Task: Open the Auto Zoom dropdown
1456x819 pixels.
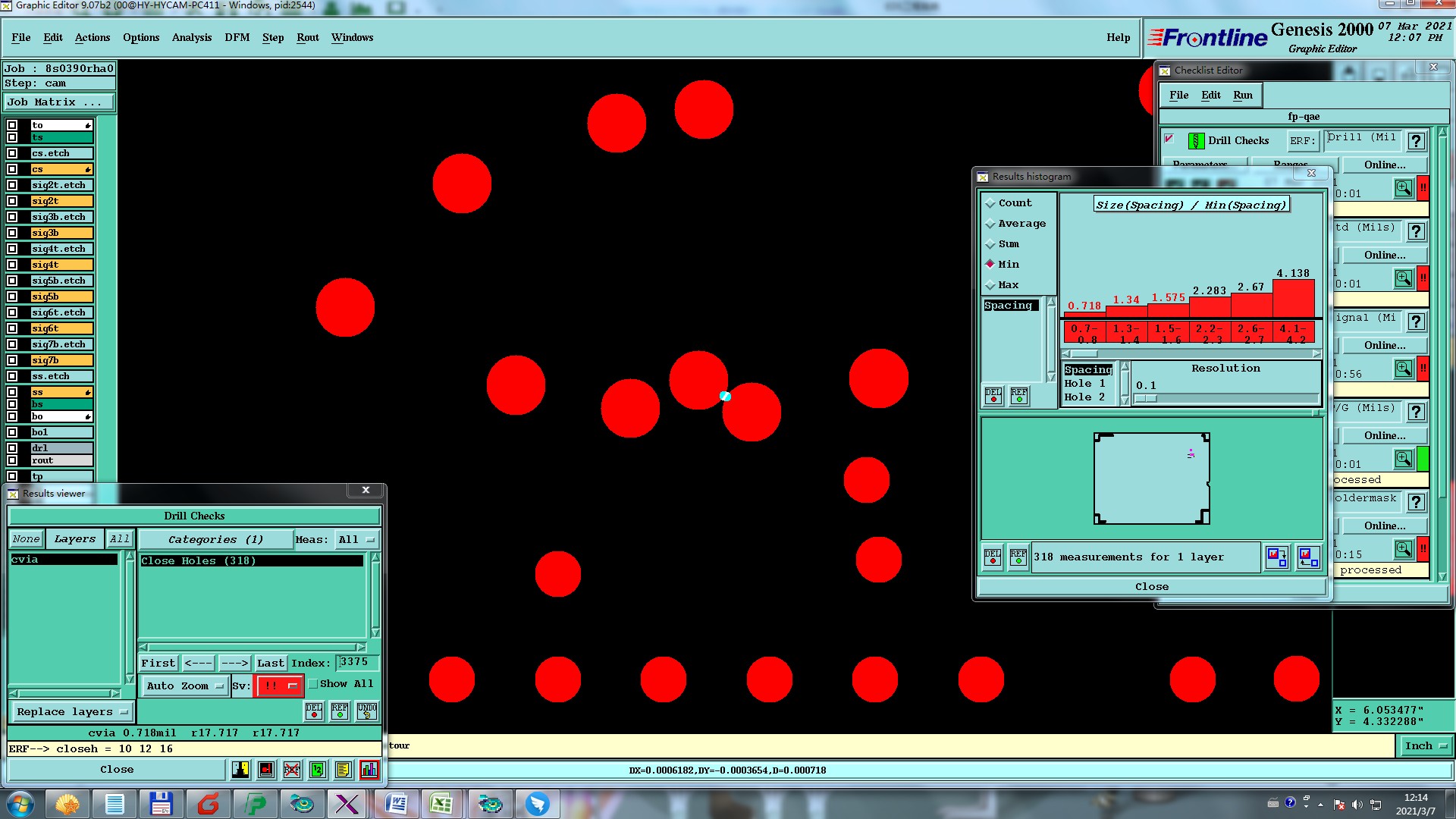Action: (x=185, y=686)
